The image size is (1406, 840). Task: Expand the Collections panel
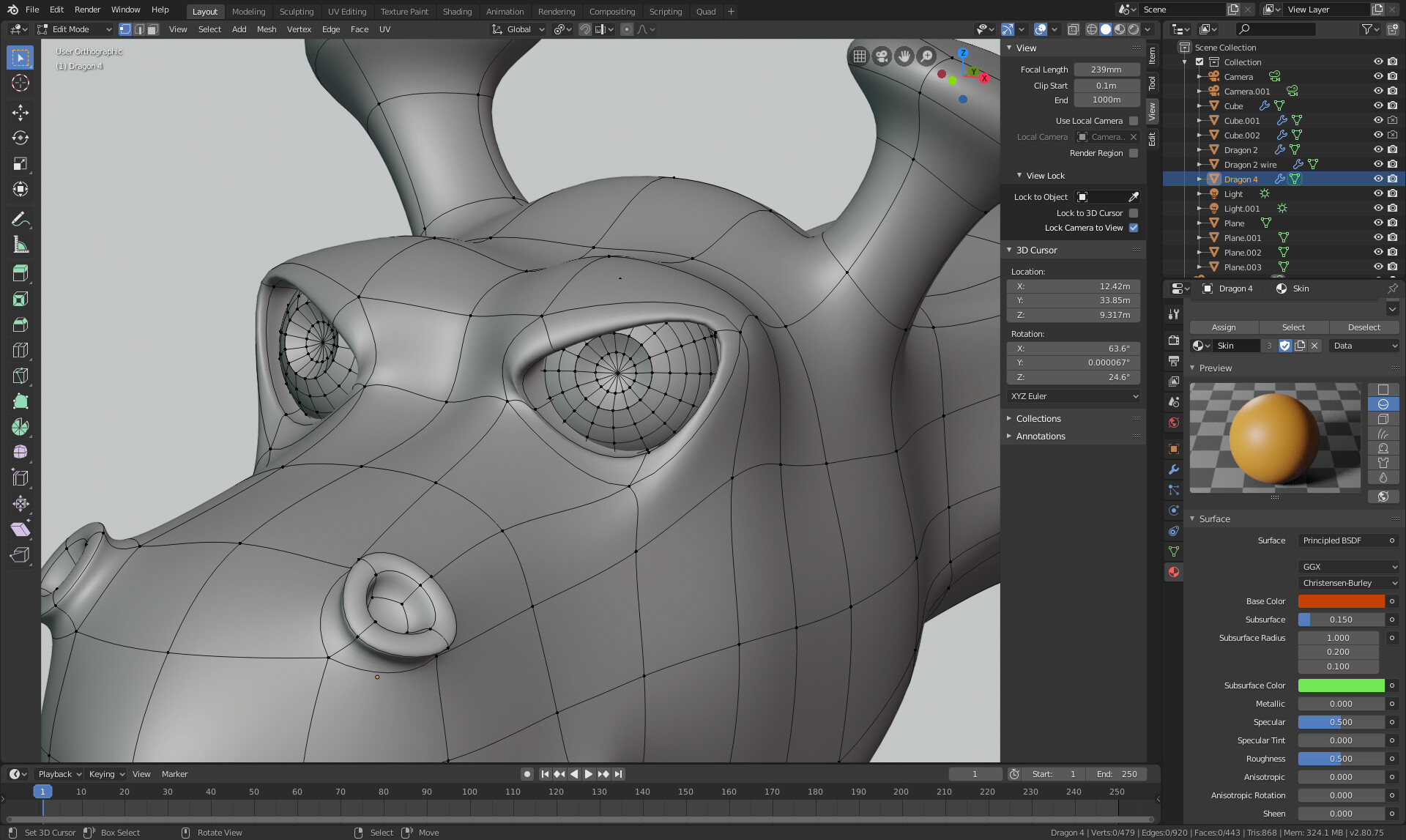1038,419
